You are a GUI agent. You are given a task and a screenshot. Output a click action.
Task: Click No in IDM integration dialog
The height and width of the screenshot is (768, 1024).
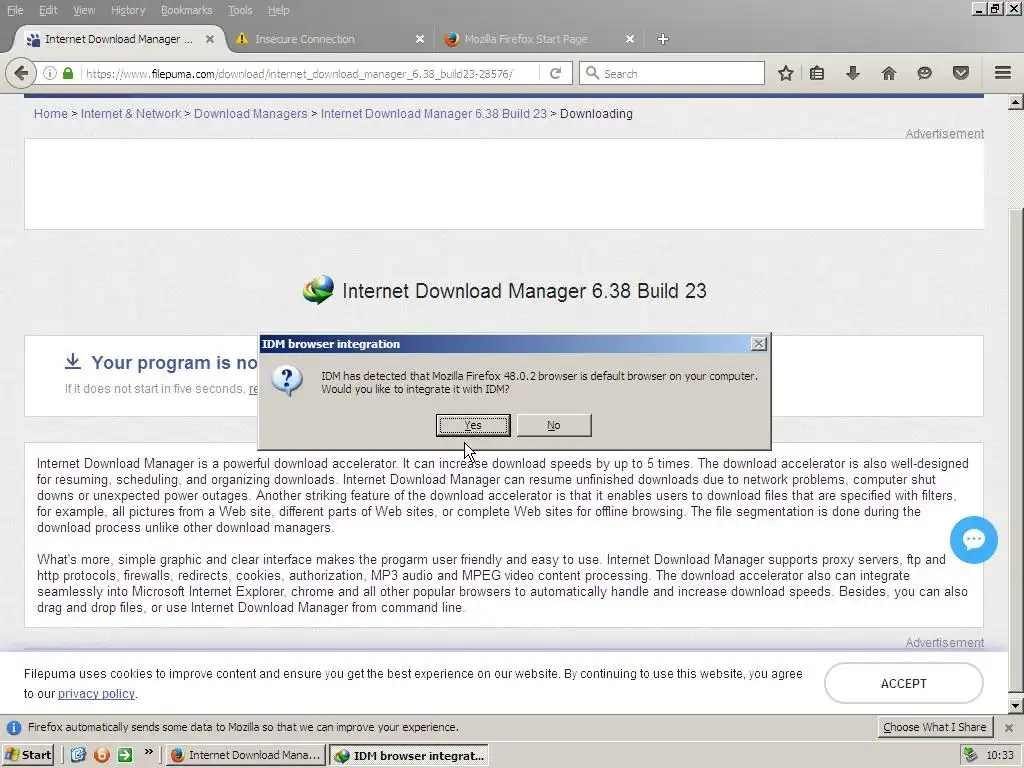pyautogui.click(x=554, y=425)
